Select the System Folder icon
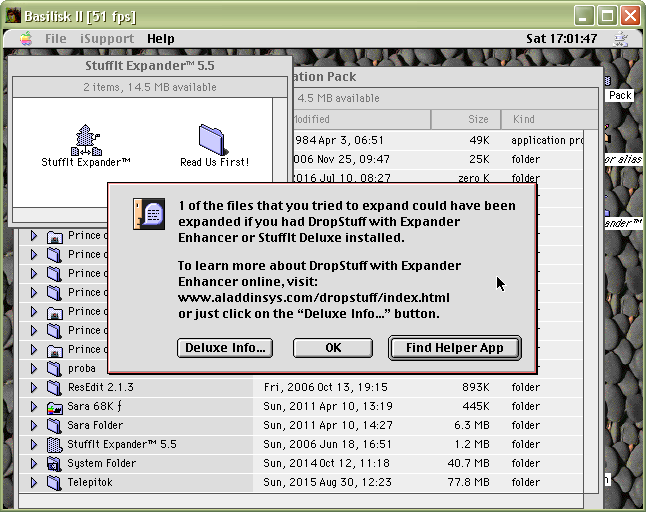This screenshot has width=646, height=512. [x=54, y=463]
